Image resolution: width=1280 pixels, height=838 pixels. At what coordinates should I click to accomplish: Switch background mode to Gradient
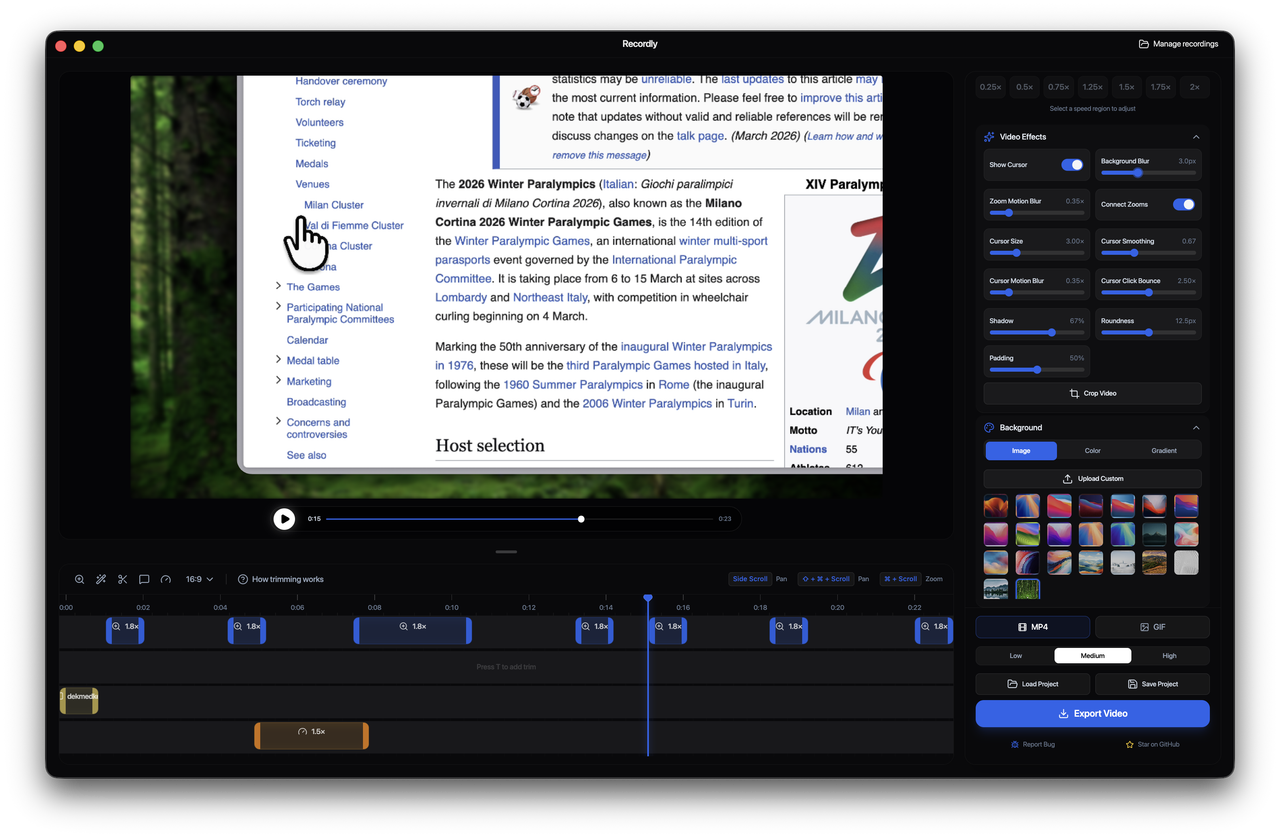(x=1167, y=450)
